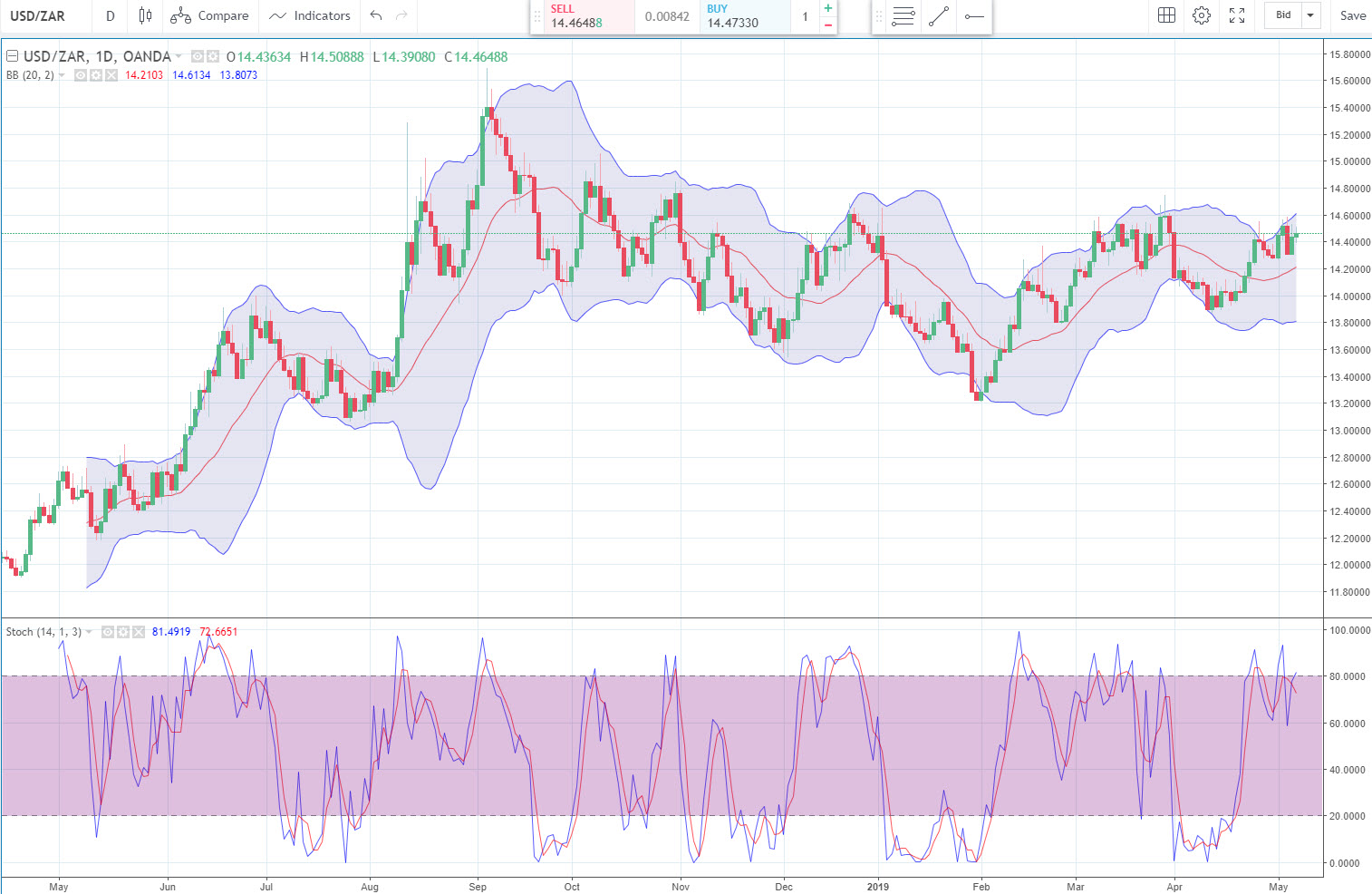Image resolution: width=1372 pixels, height=894 pixels.
Task: Collapse the USD/ZAR legend box
Action: click(x=13, y=56)
